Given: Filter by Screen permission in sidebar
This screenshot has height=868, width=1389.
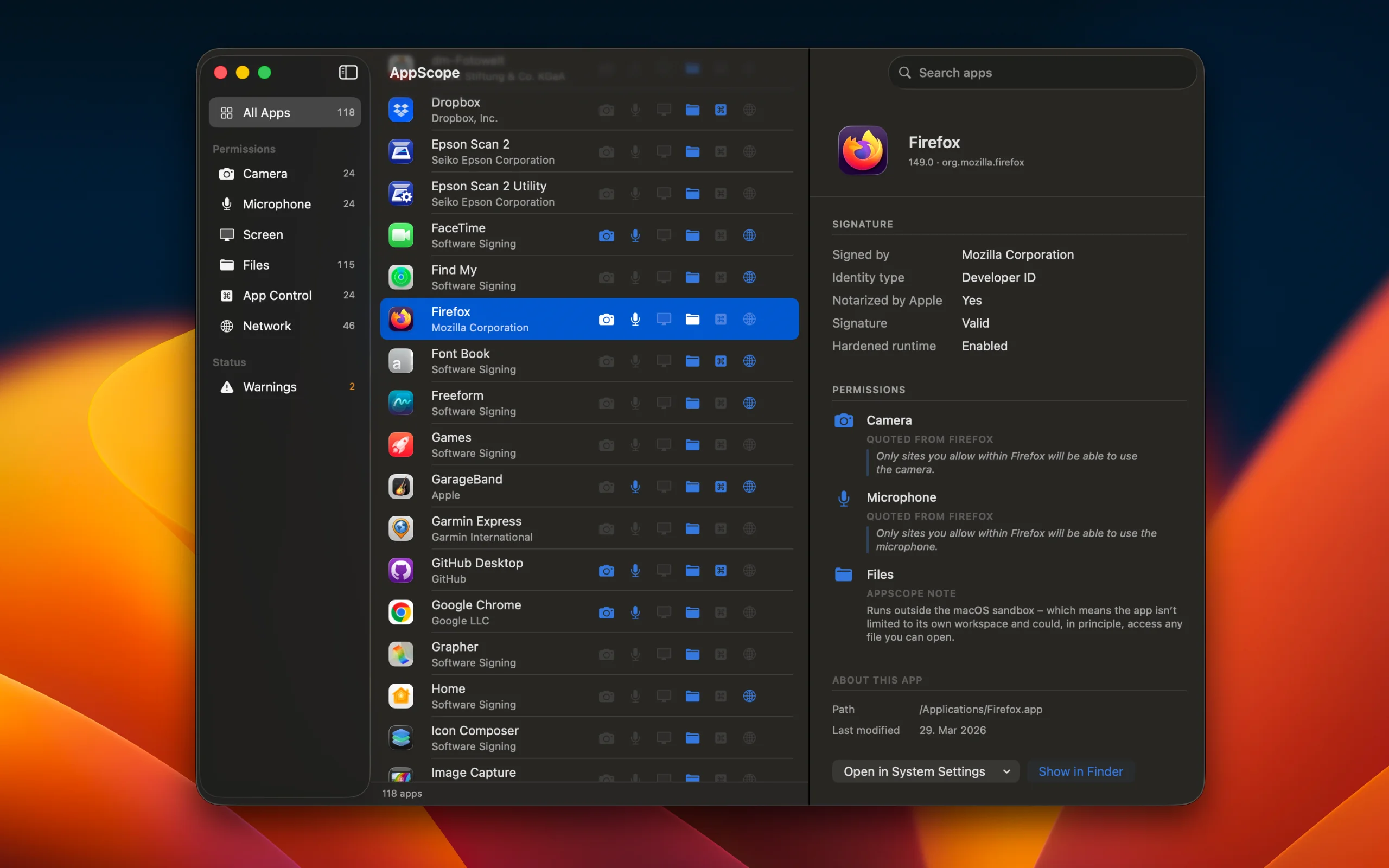Looking at the screenshot, I should pyautogui.click(x=285, y=234).
